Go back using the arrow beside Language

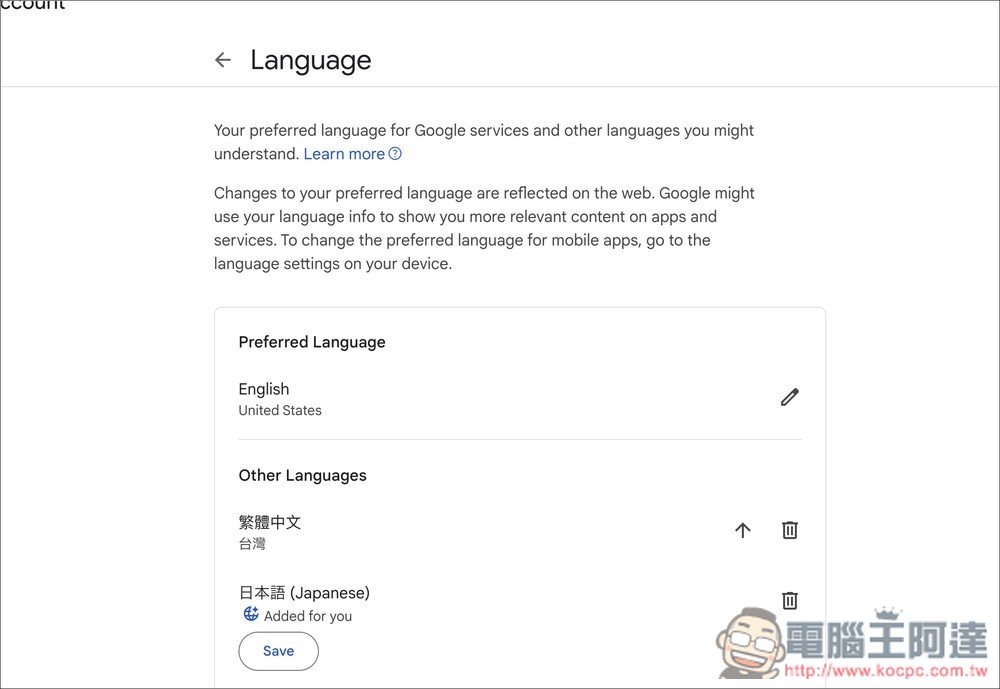[223, 60]
